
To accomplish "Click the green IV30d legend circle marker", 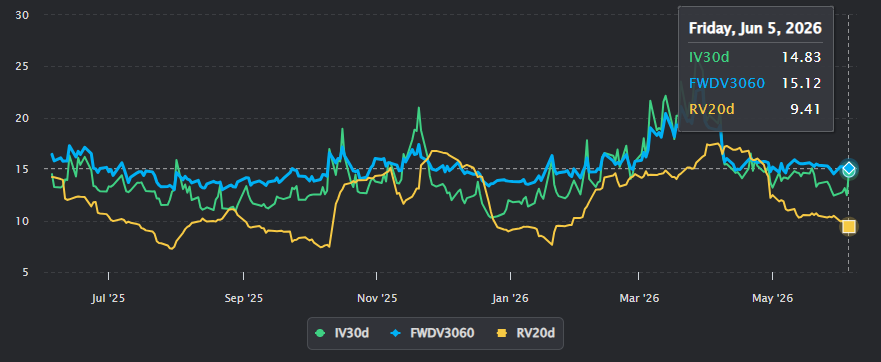I will [x=320, y=333].
